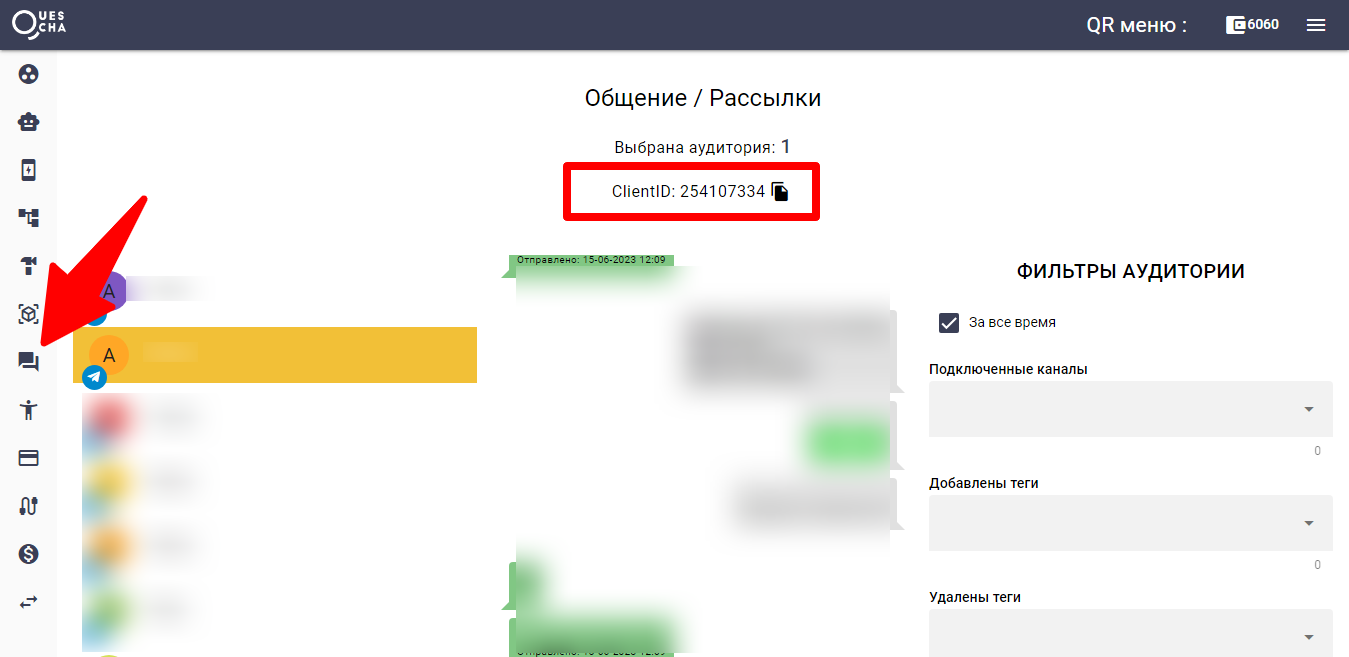Screen dimensions: 1349x657
Task: Click the robot bot icon in sidebar
Action: click(28, 122)
